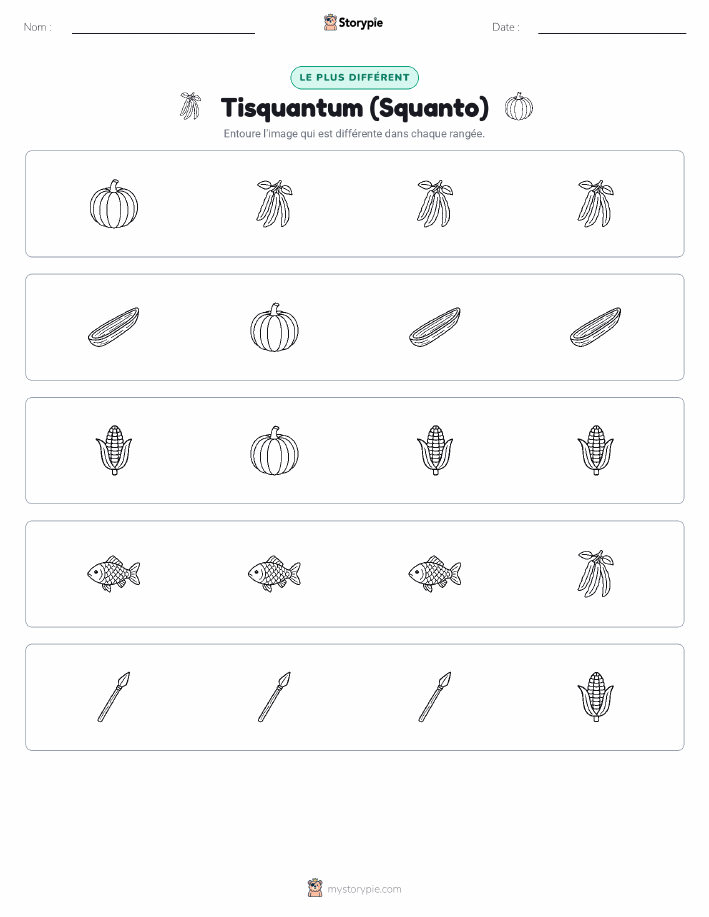Click the Tisquantum (Squanto) title

(x=354, y=108)
